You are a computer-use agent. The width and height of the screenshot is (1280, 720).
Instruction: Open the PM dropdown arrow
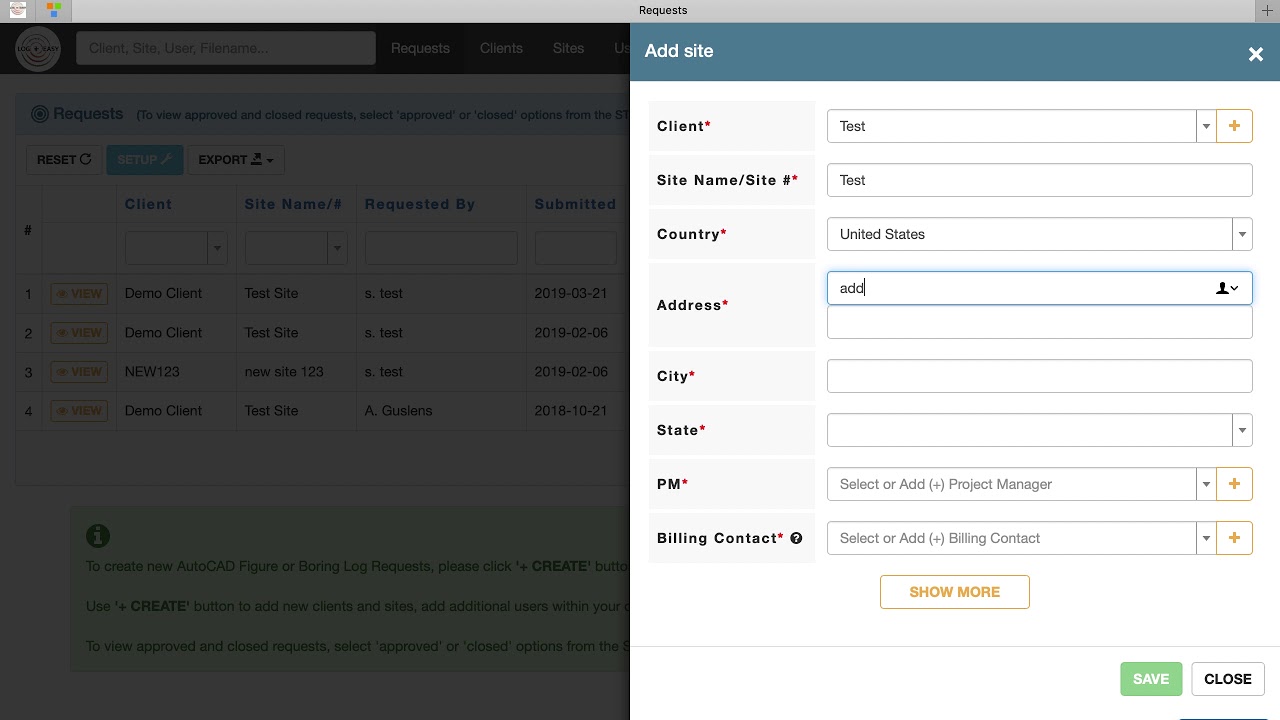[1206, 484]
